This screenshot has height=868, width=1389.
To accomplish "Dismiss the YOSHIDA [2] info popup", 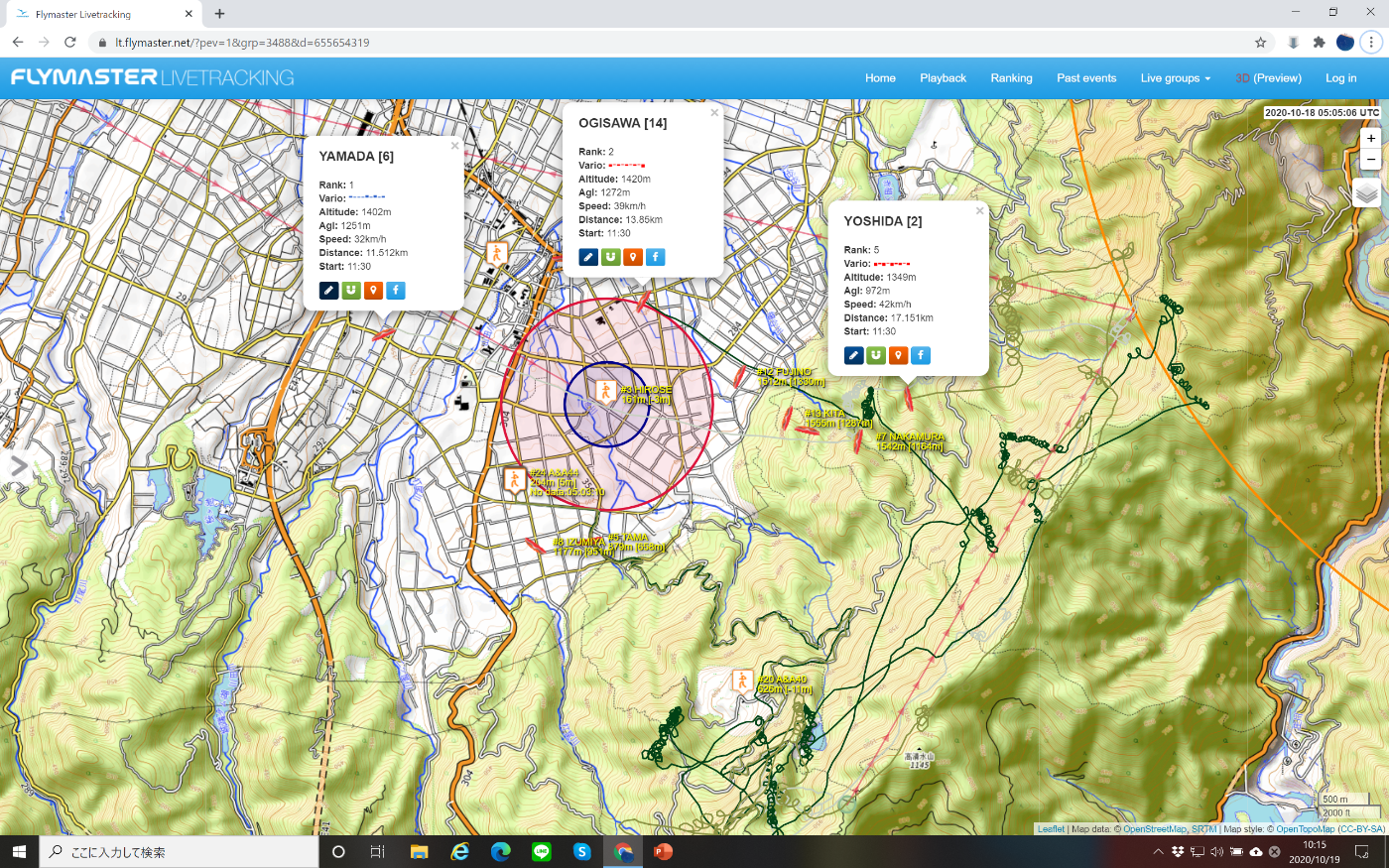I will [x=979, y=211].
